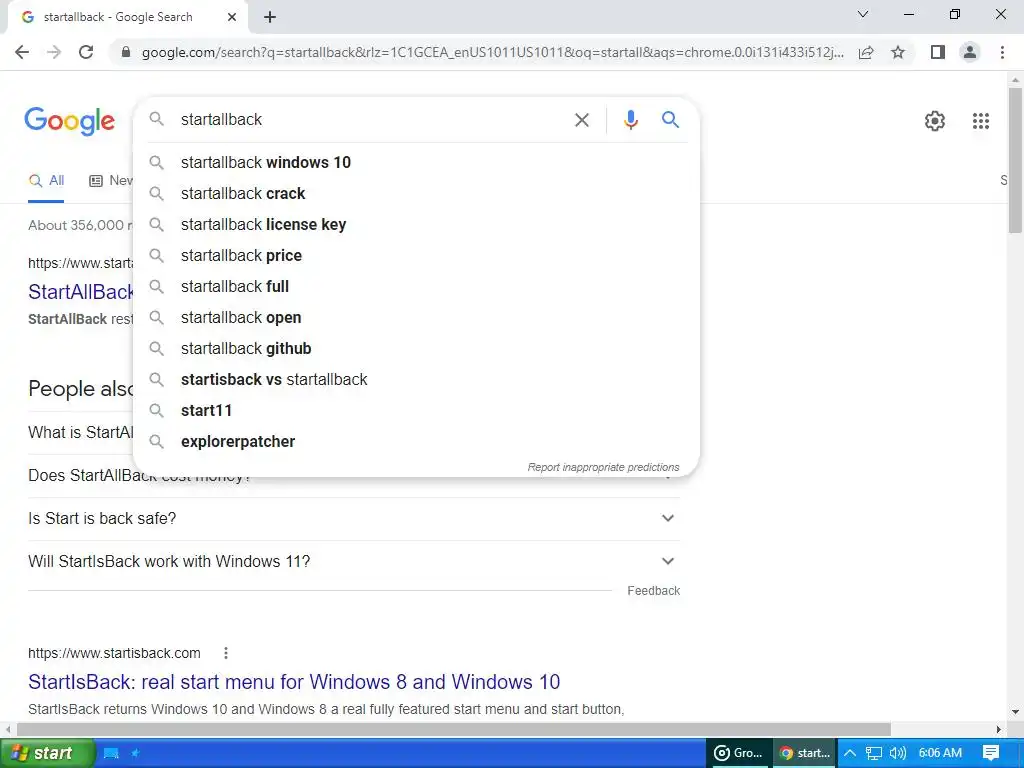Open a new Chrome tab
The height and width of the screenshot is (768, 1024).
pos(270,18)
